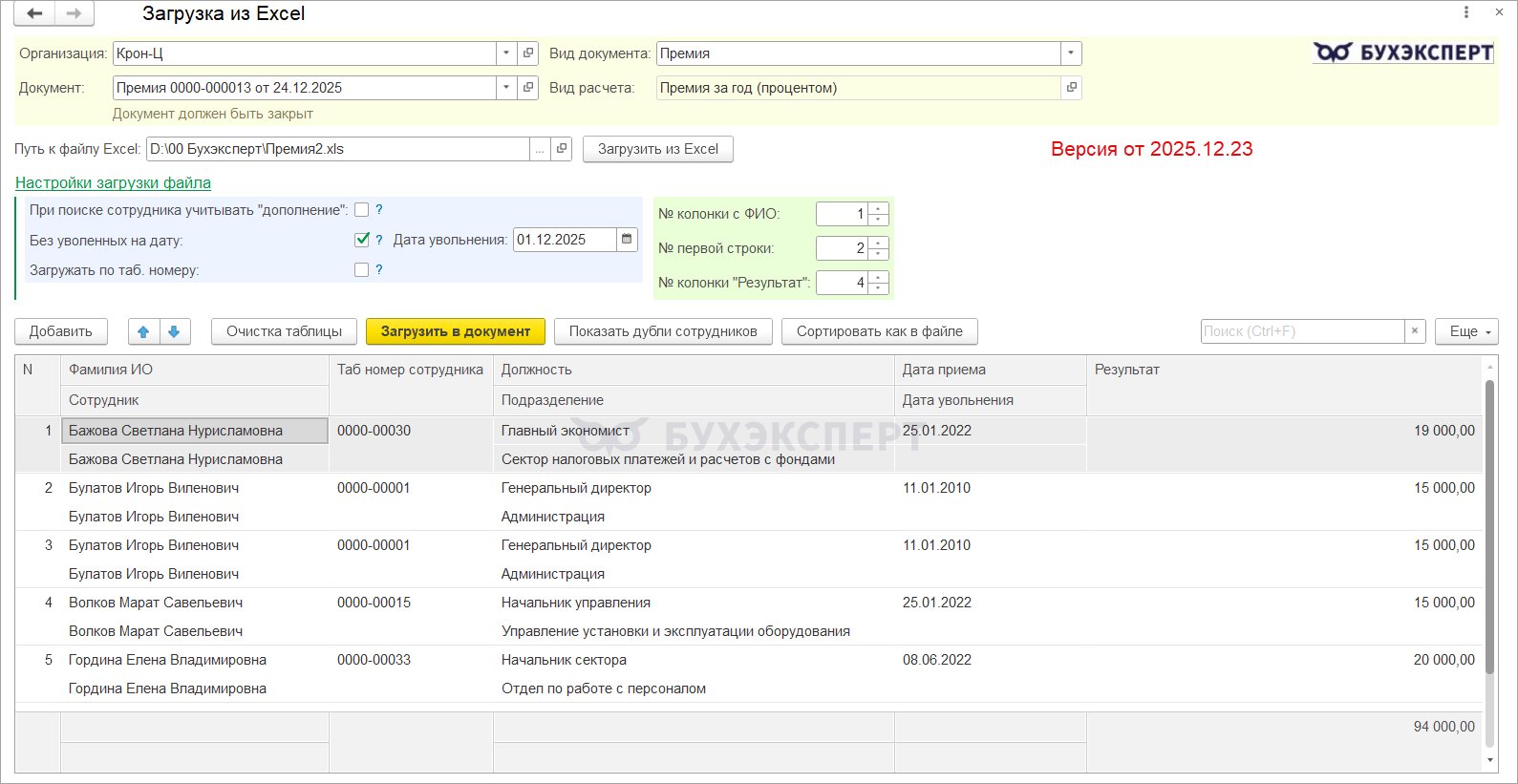Screen dimensions: 1518x784
Task: Click the forward navigation arrow
Action: (x=75, y=13)
